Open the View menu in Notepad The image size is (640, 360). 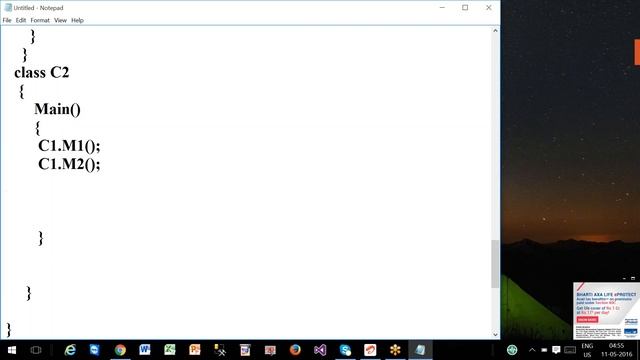click(60, 20)
